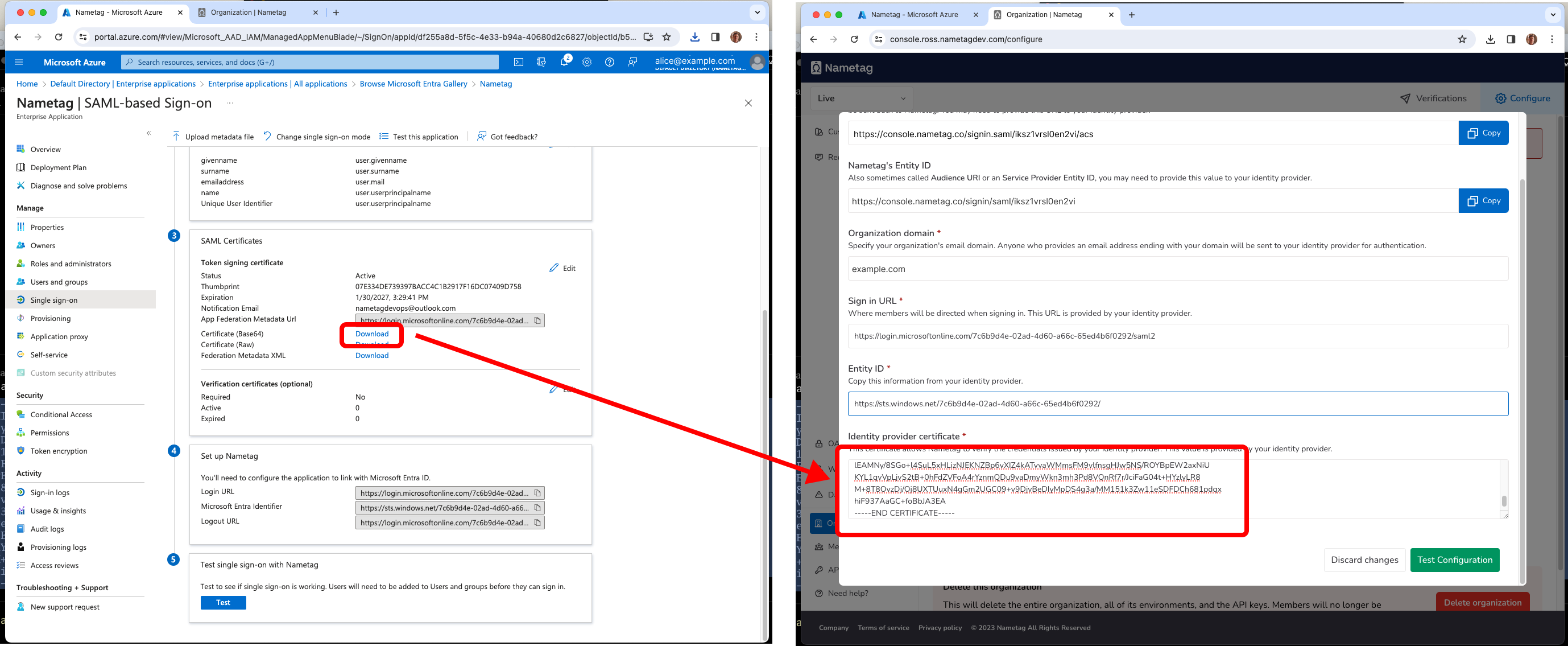
Task: Open Verifications tab in Nametag
Action: coord(1433,98)
